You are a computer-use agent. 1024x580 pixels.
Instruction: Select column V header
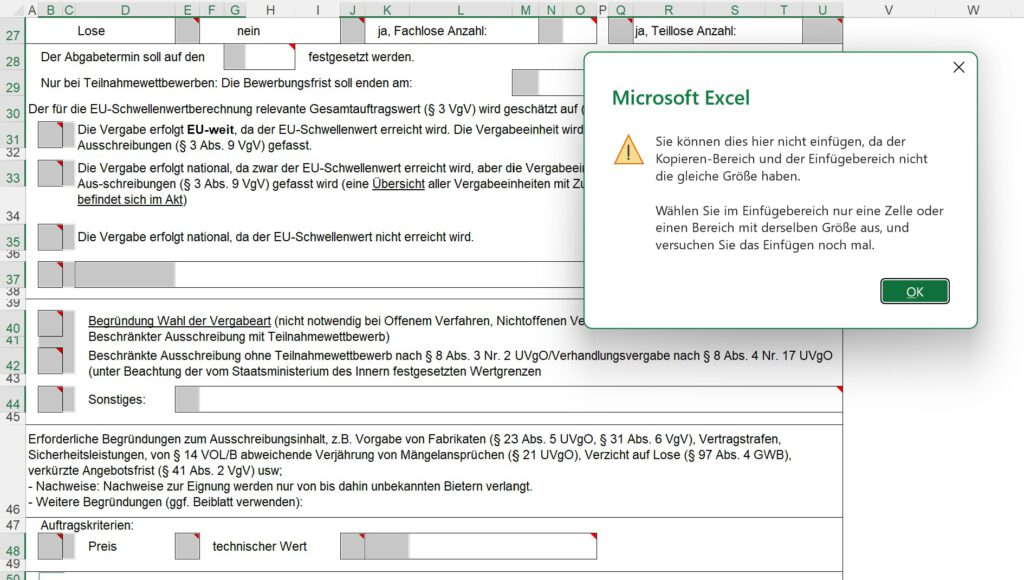coord(888,10)
